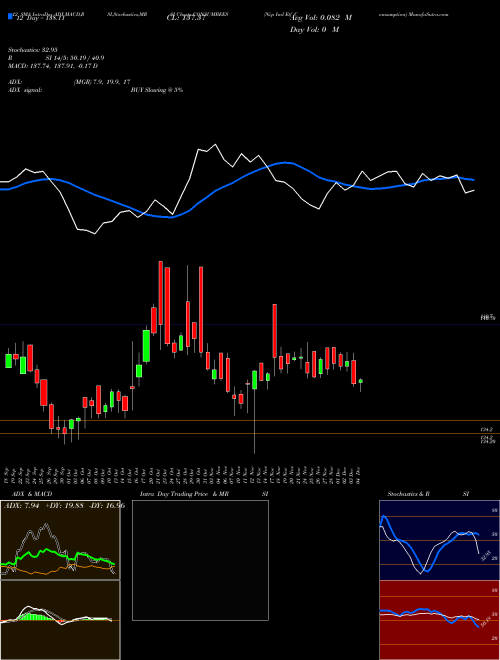Click the 'MACD: 137.74, 137.91, -0.17 D' line

point(53,66)
